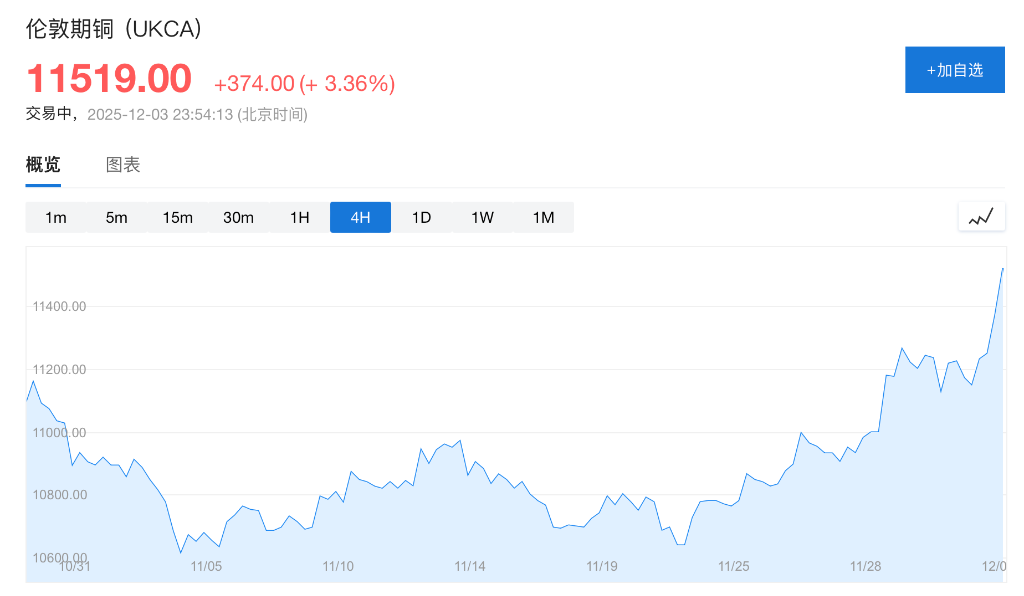The width and height of the screenshot is (1024, 596).
Task: Click the line chart style icon
Action: click(x=981, y=216)
